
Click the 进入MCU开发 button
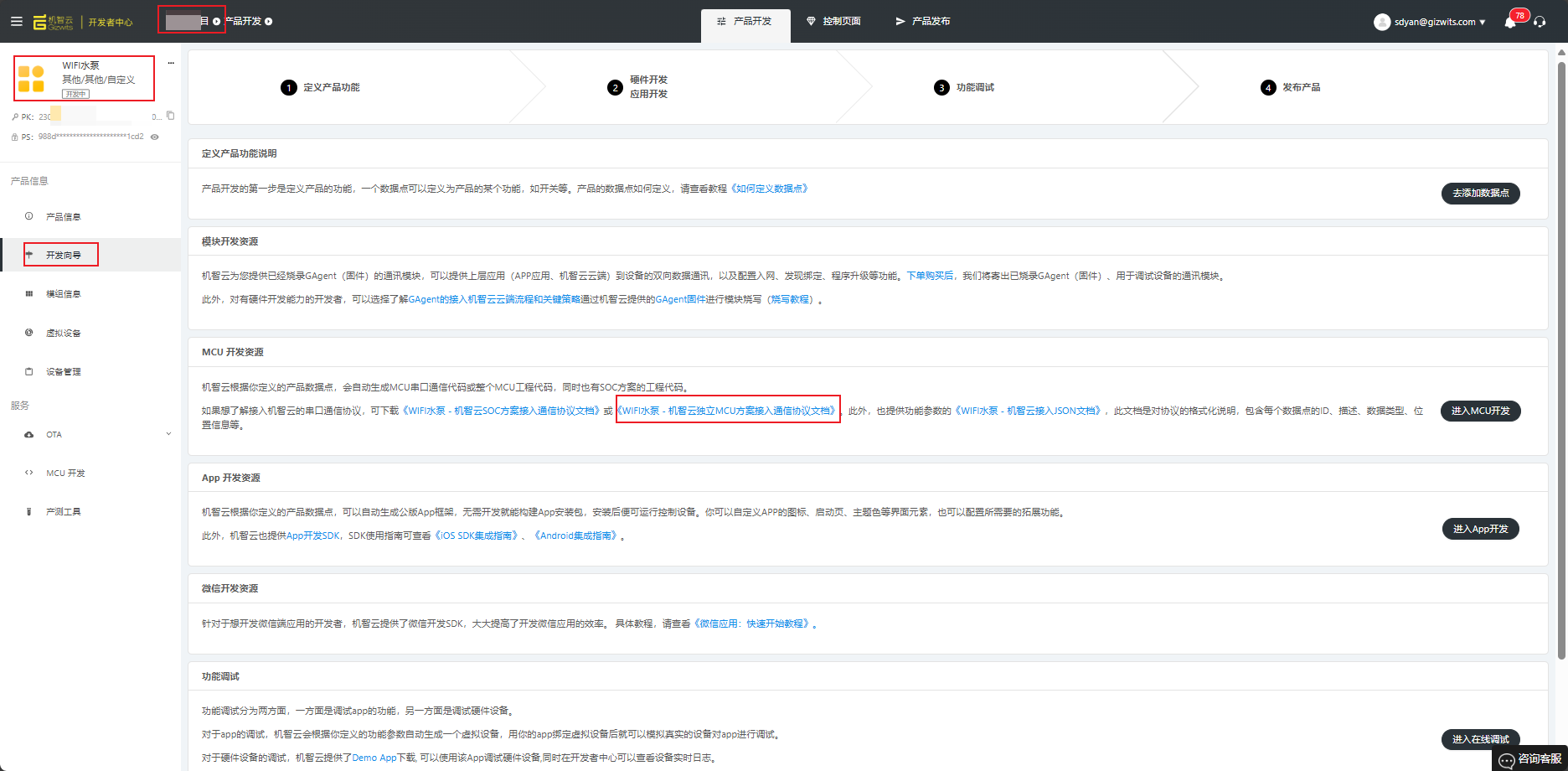pos(1480,411)
